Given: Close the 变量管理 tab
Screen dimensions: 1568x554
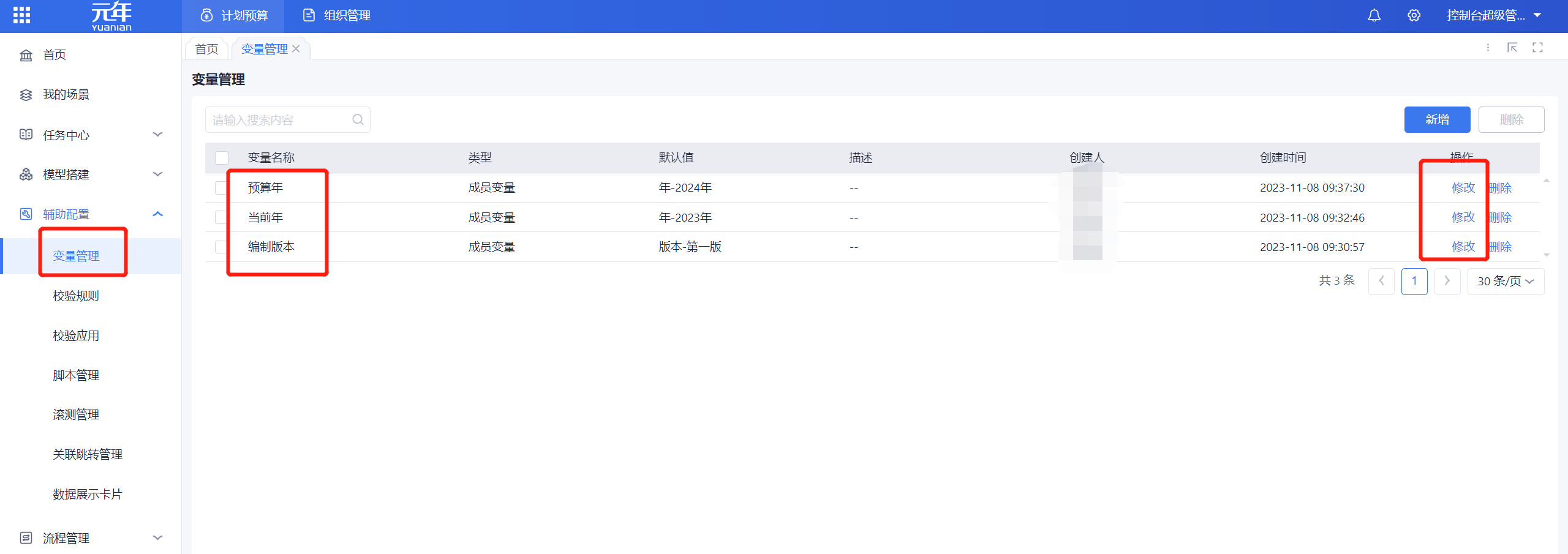Looking at the screenshot, I should [296, 49].
